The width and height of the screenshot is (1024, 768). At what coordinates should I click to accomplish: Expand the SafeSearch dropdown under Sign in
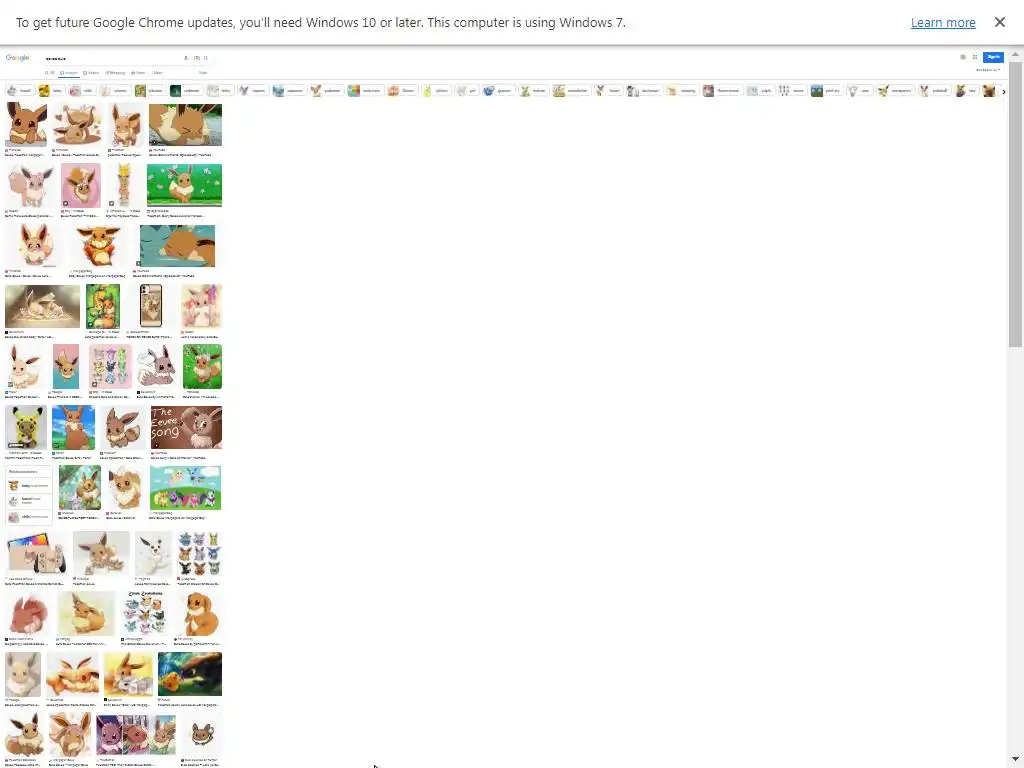(987, 70)
